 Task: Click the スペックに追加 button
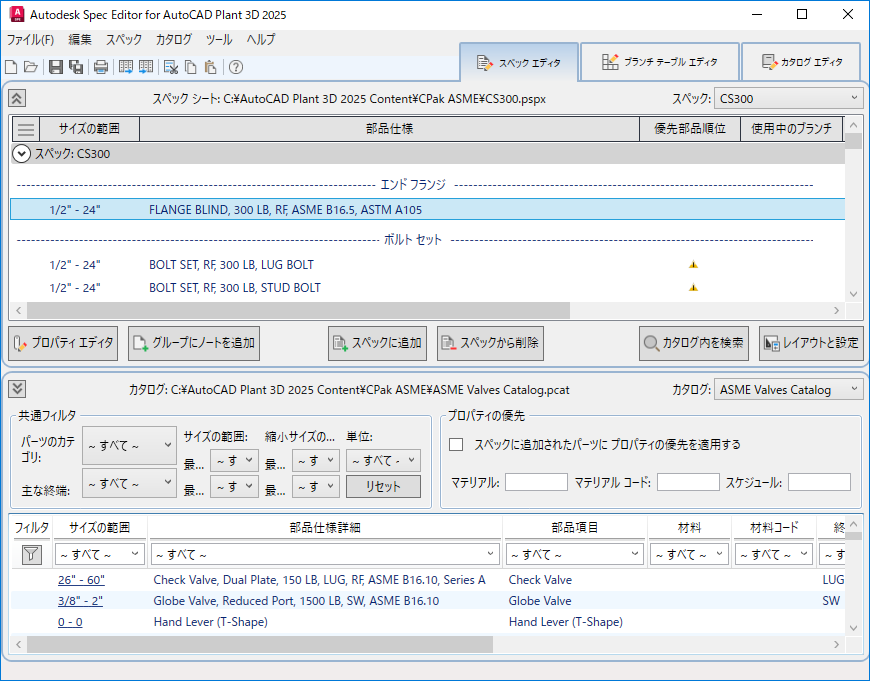pos(377,344)
